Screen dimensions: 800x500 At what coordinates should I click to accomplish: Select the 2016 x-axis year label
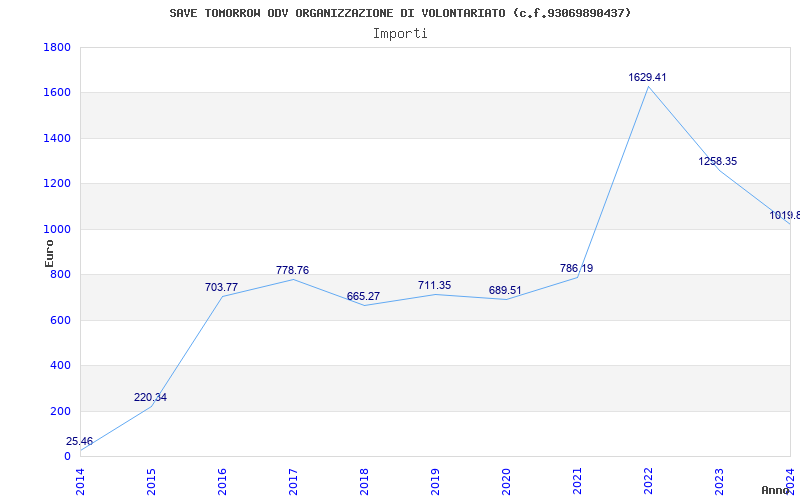click(x=222, y=480)
